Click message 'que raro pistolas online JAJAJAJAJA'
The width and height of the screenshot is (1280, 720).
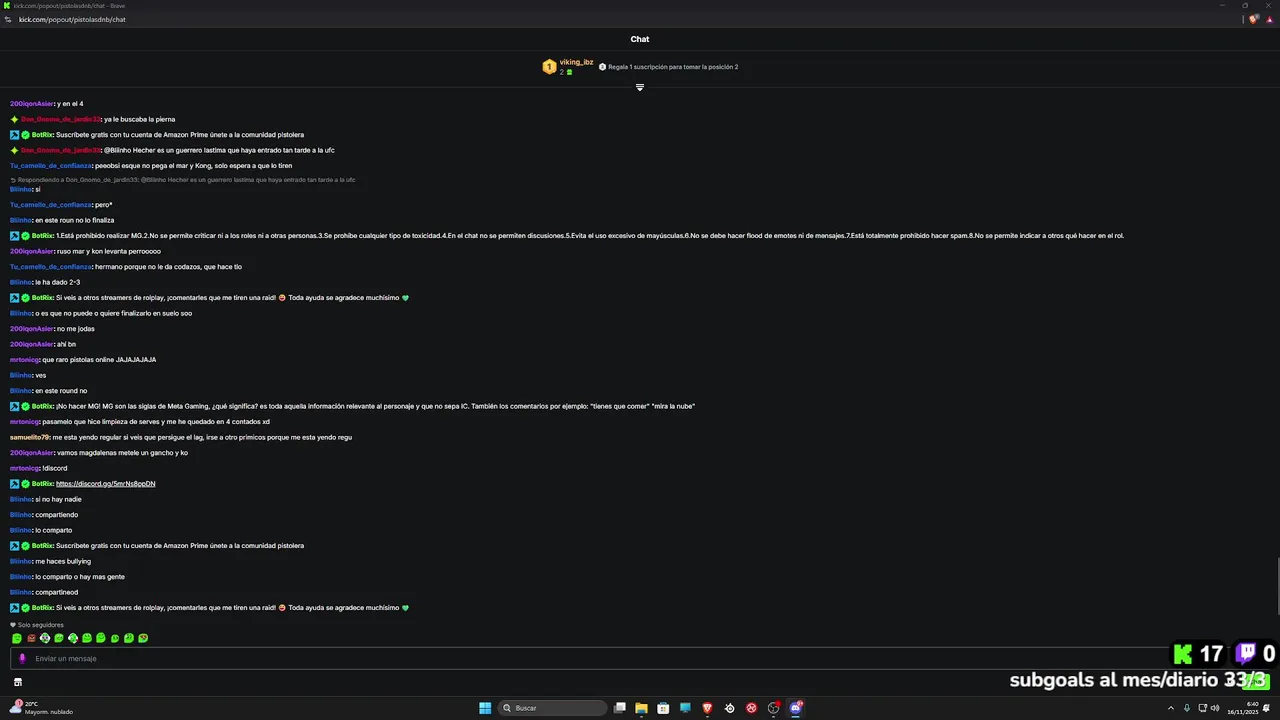pyautogui.click(x=99, y=360)
